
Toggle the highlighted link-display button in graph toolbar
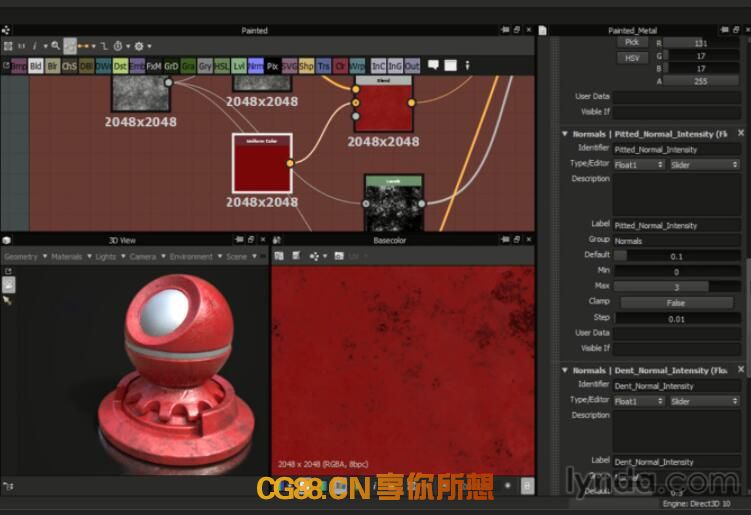click(x=70, y=46)
